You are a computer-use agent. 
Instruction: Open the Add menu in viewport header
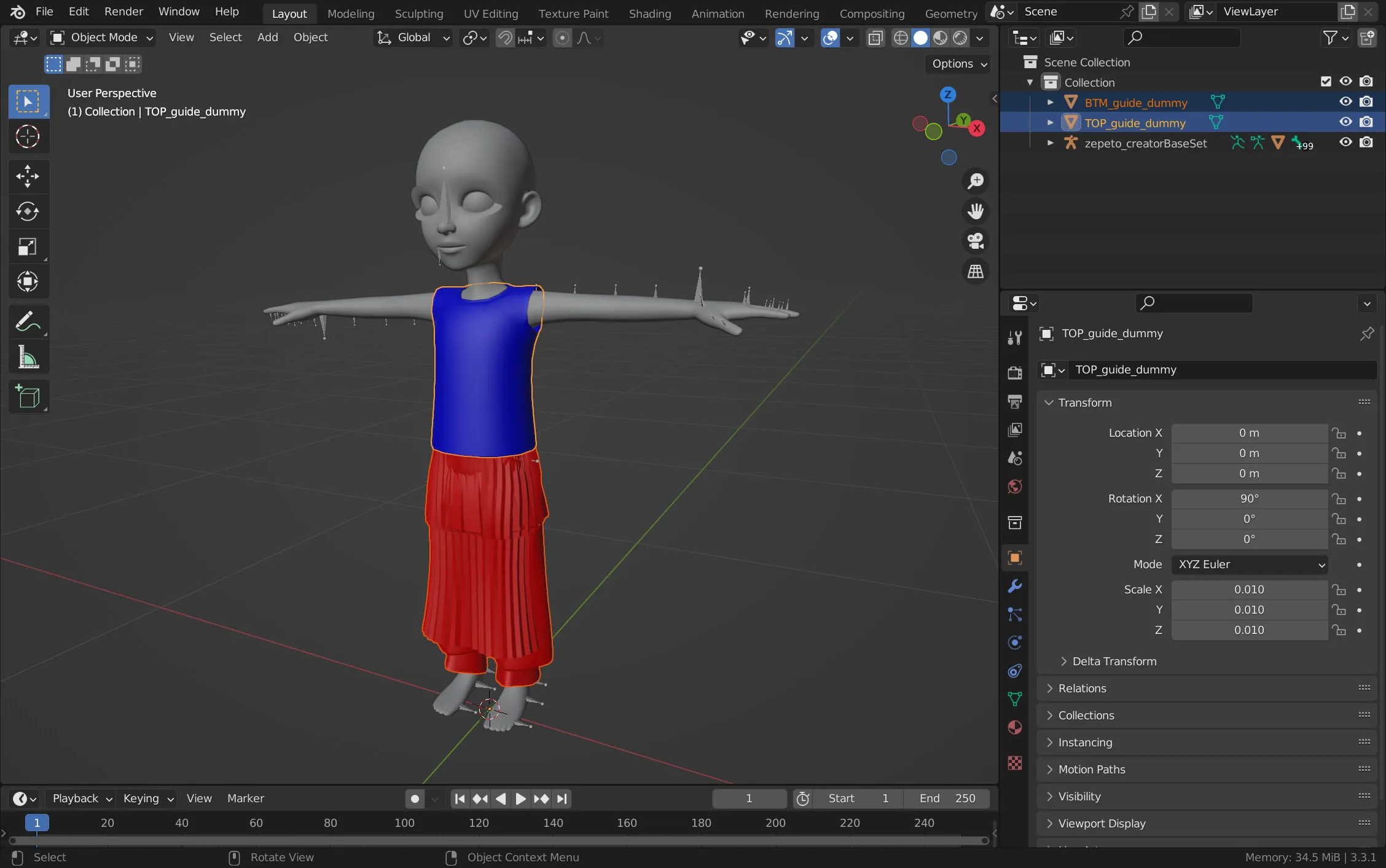point(267,37)
